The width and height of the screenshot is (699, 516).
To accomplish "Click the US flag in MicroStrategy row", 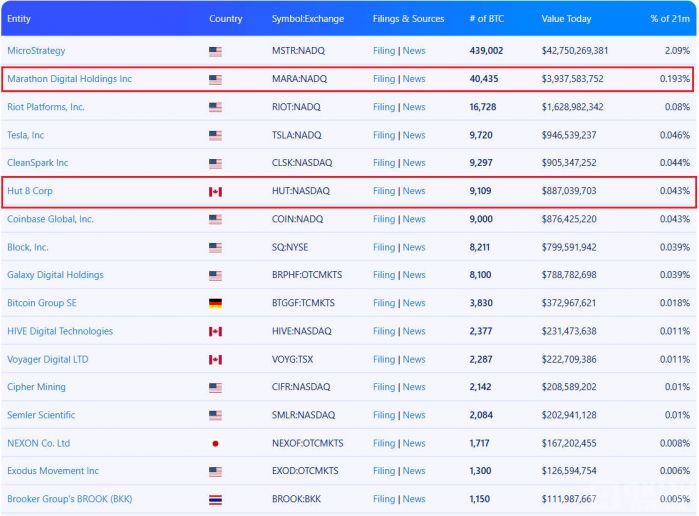I will (x=215, y=52).
